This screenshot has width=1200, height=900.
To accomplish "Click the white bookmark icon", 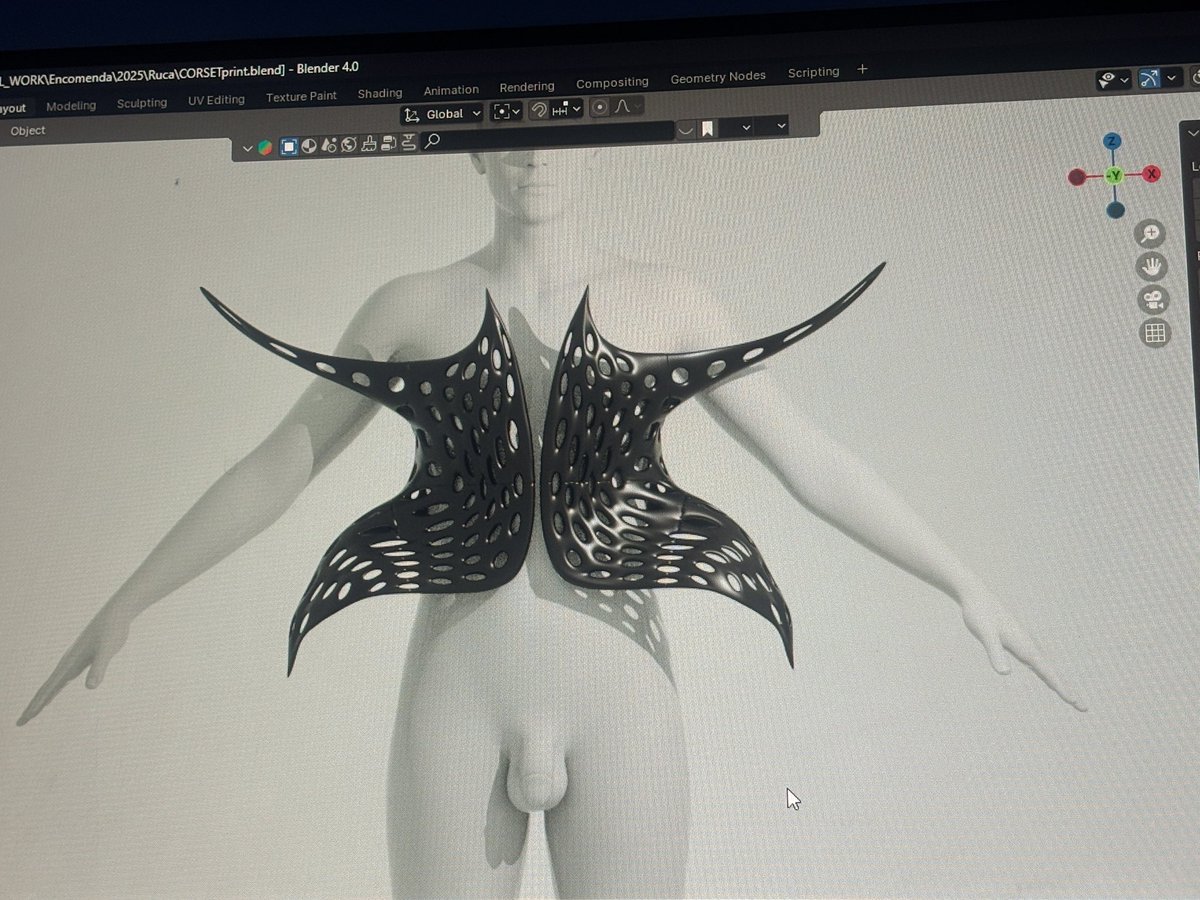I will click(707, 129).
